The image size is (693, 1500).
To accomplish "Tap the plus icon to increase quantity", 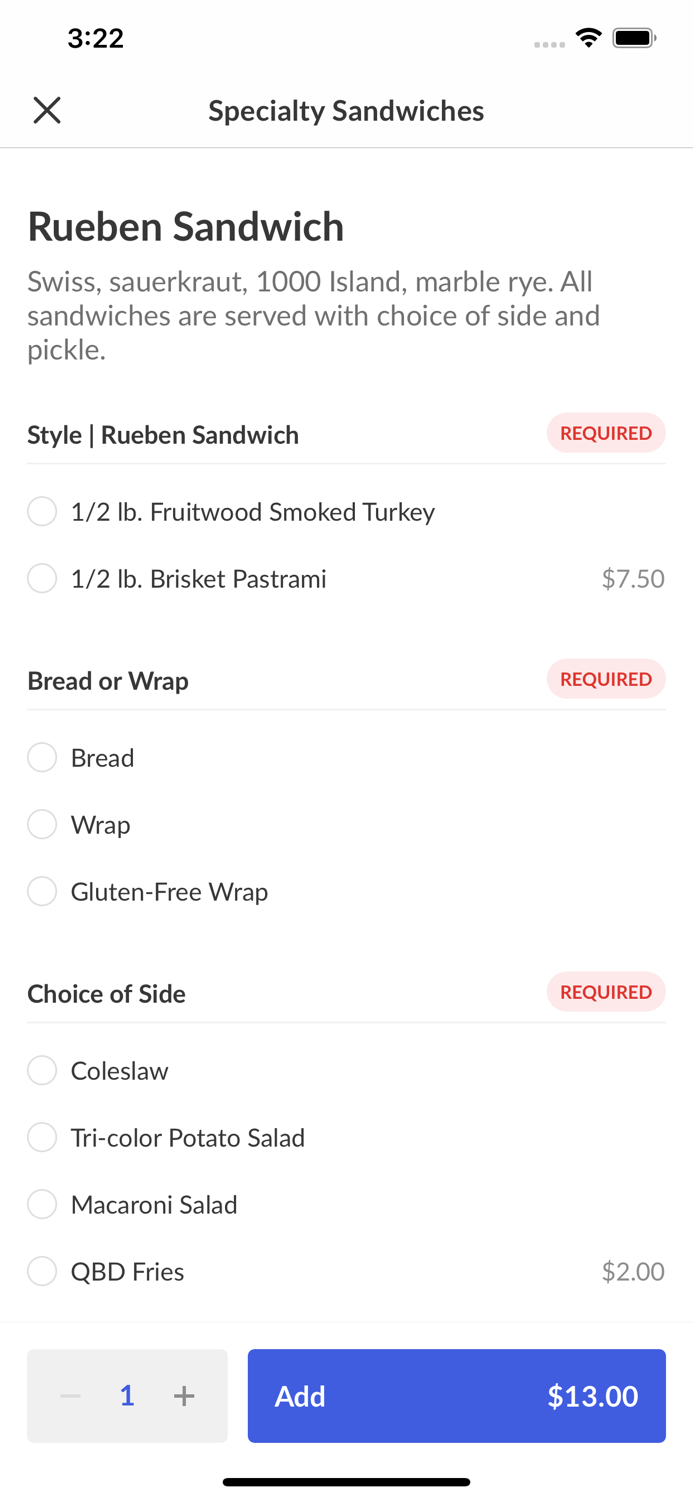I will pos(184,1396).
